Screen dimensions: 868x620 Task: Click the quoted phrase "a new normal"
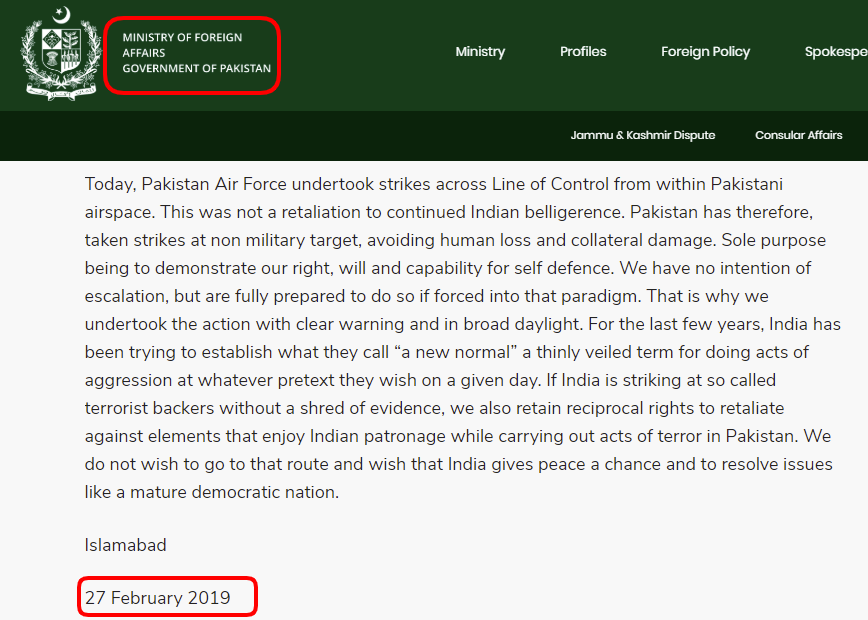tap(454, 352)
